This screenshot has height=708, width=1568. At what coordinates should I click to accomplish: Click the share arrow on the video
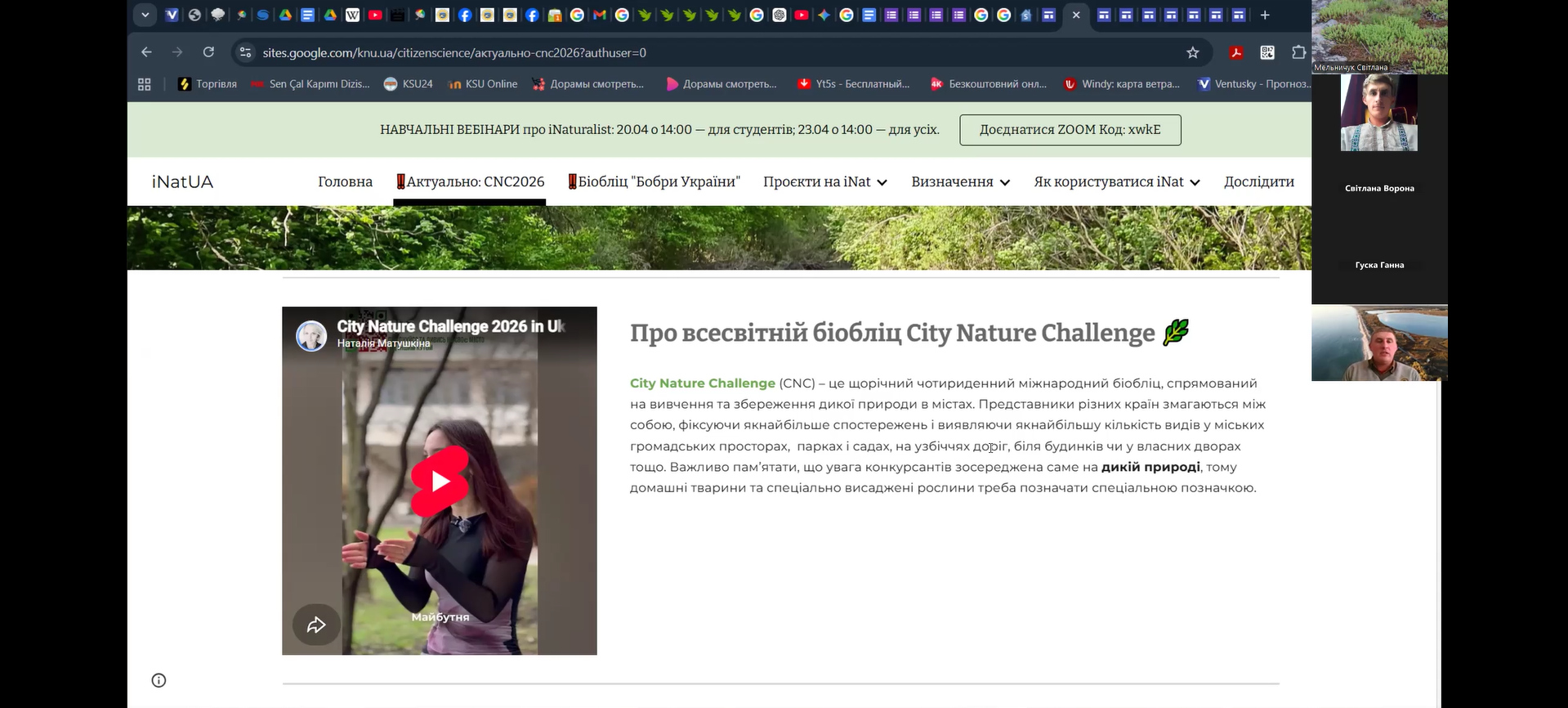point(316,625)
